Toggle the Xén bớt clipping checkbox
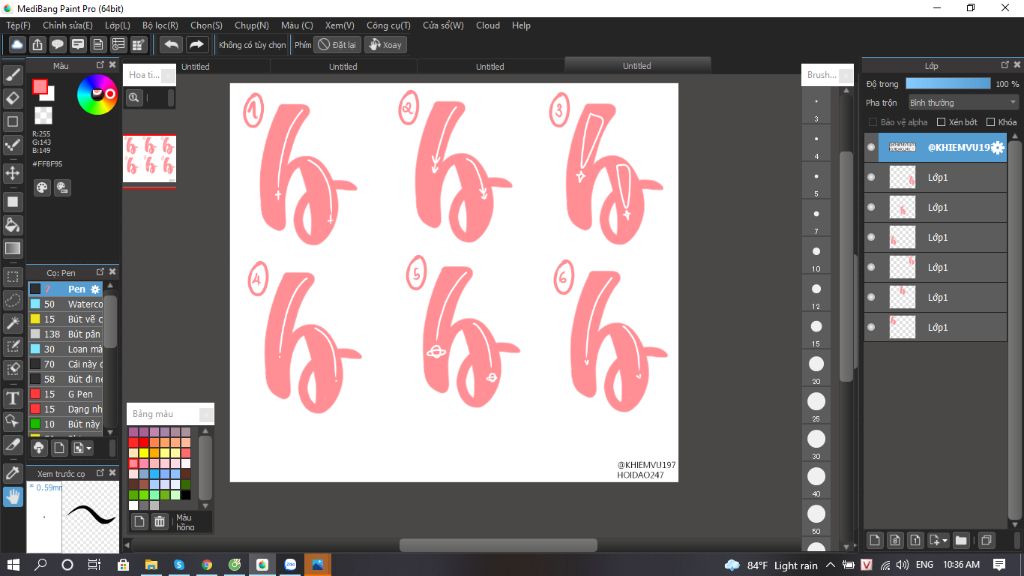 click(x=941, y=122)
